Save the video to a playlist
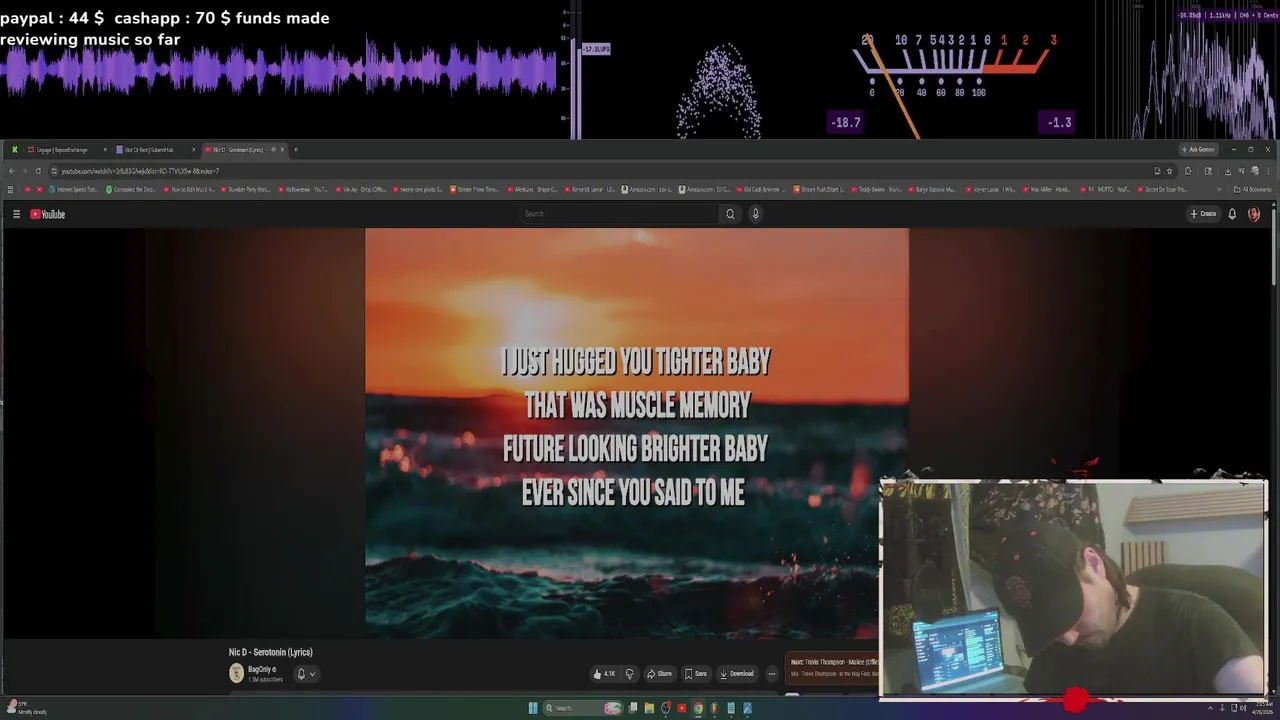 (696, 674)
